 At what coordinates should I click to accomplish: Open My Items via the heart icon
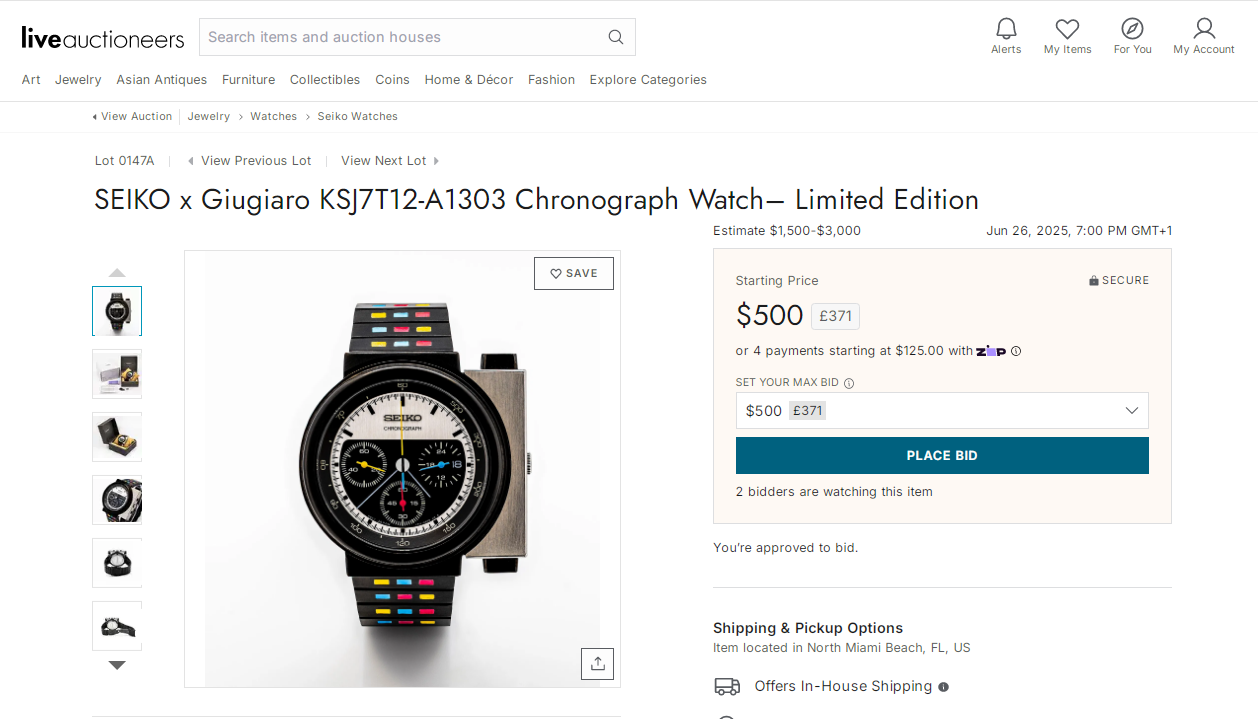click(x=1067, y=29)
